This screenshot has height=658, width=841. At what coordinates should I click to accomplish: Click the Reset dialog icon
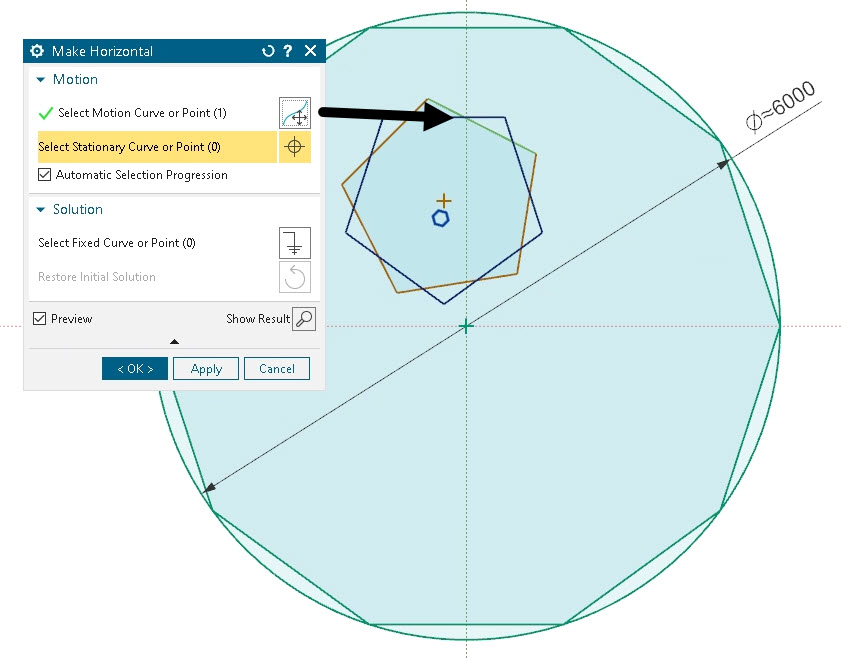pos(267,51)
